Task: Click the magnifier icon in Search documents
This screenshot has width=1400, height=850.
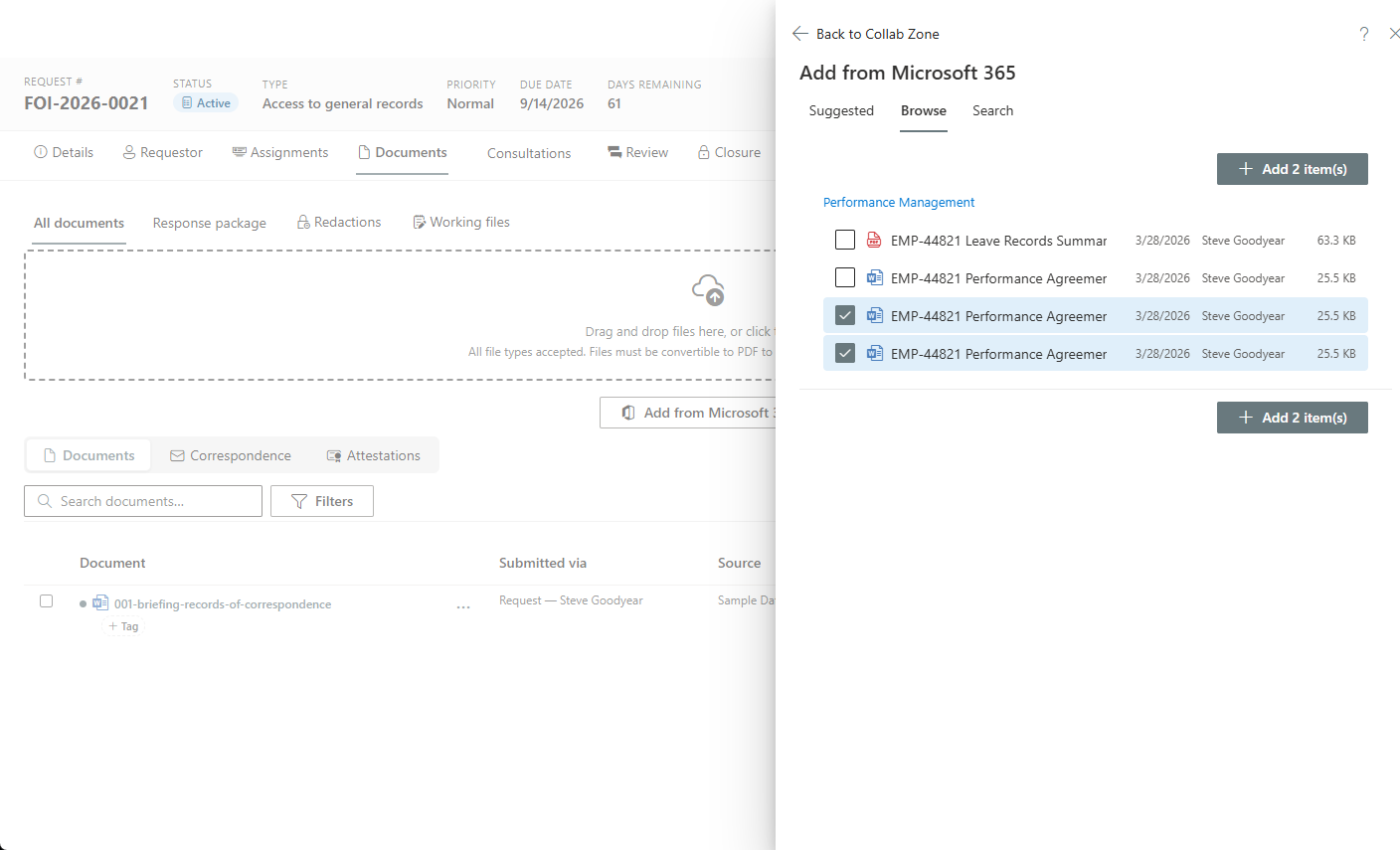Action: coord(45,501)
